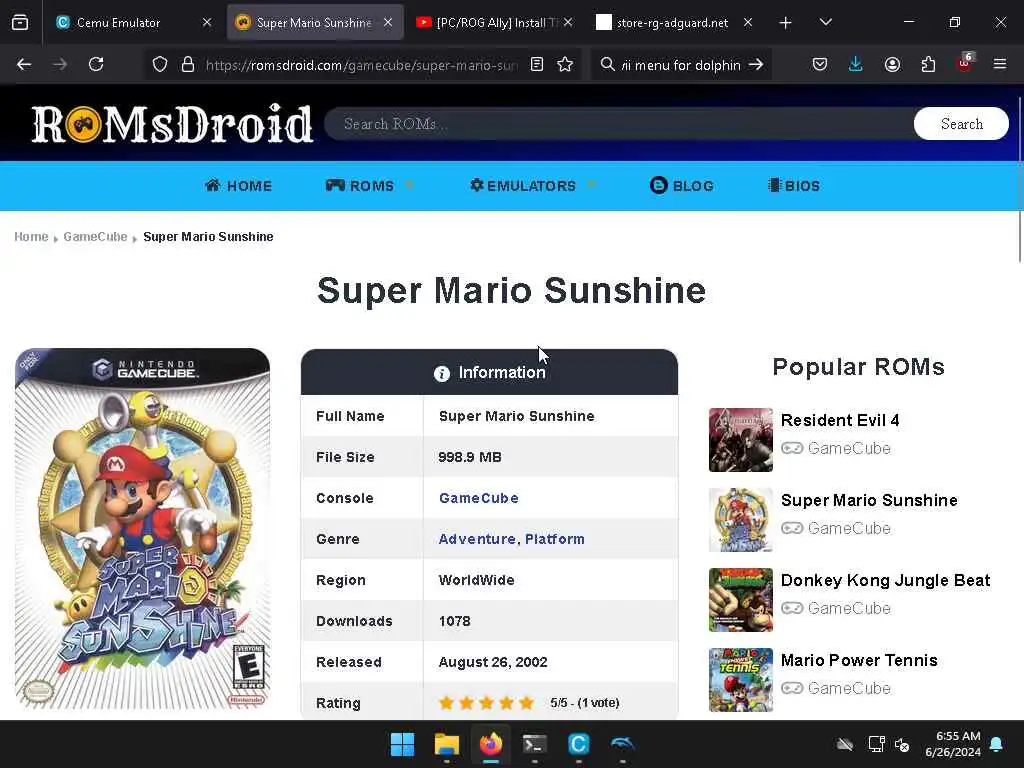Select the 998.9 MB file size text

[x=470, y=457]
